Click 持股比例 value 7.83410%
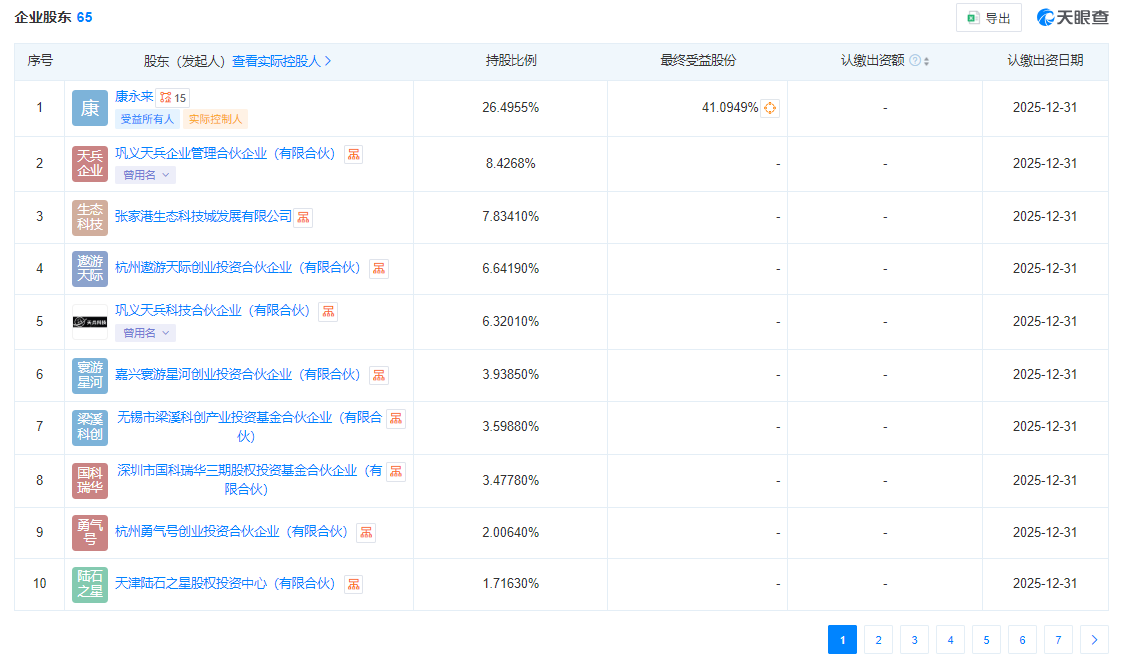This screenshot has height=664, width=1123. click(x=510, y=216)
